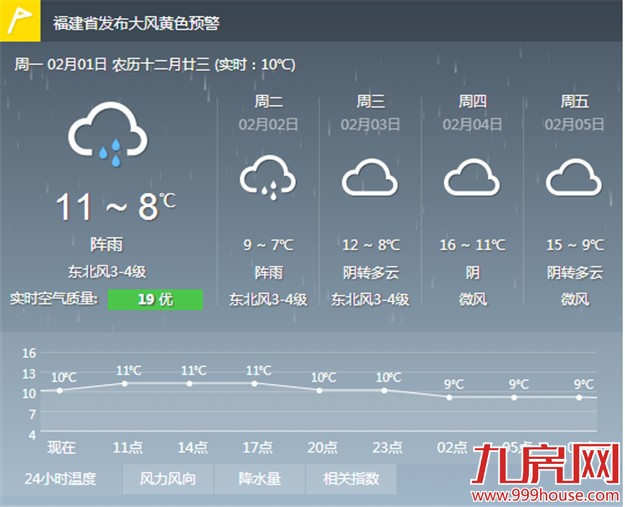Click today's 阵雨 condition text
This screenshot has height=507, width=625.
click(106, 244)
